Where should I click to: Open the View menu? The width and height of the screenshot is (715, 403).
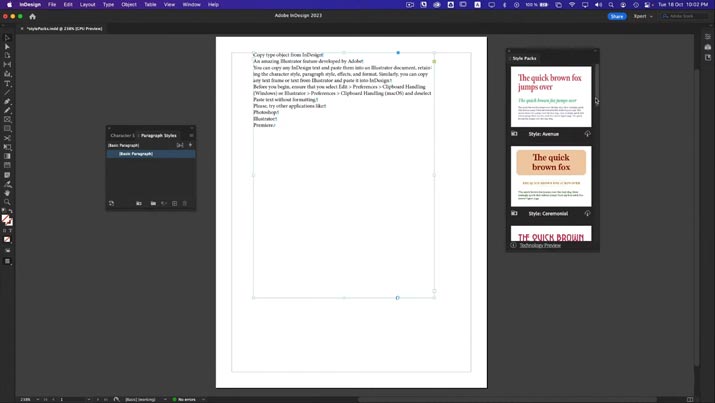coord(169,5)
